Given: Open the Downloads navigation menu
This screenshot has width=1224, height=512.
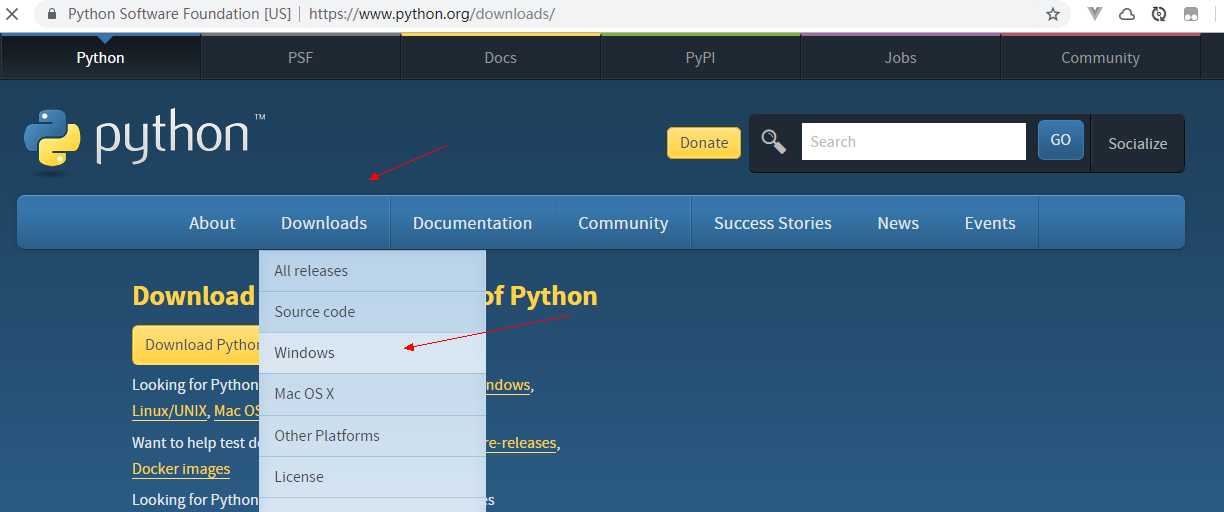Looking at the screenshot, I should tap(324, 223).
